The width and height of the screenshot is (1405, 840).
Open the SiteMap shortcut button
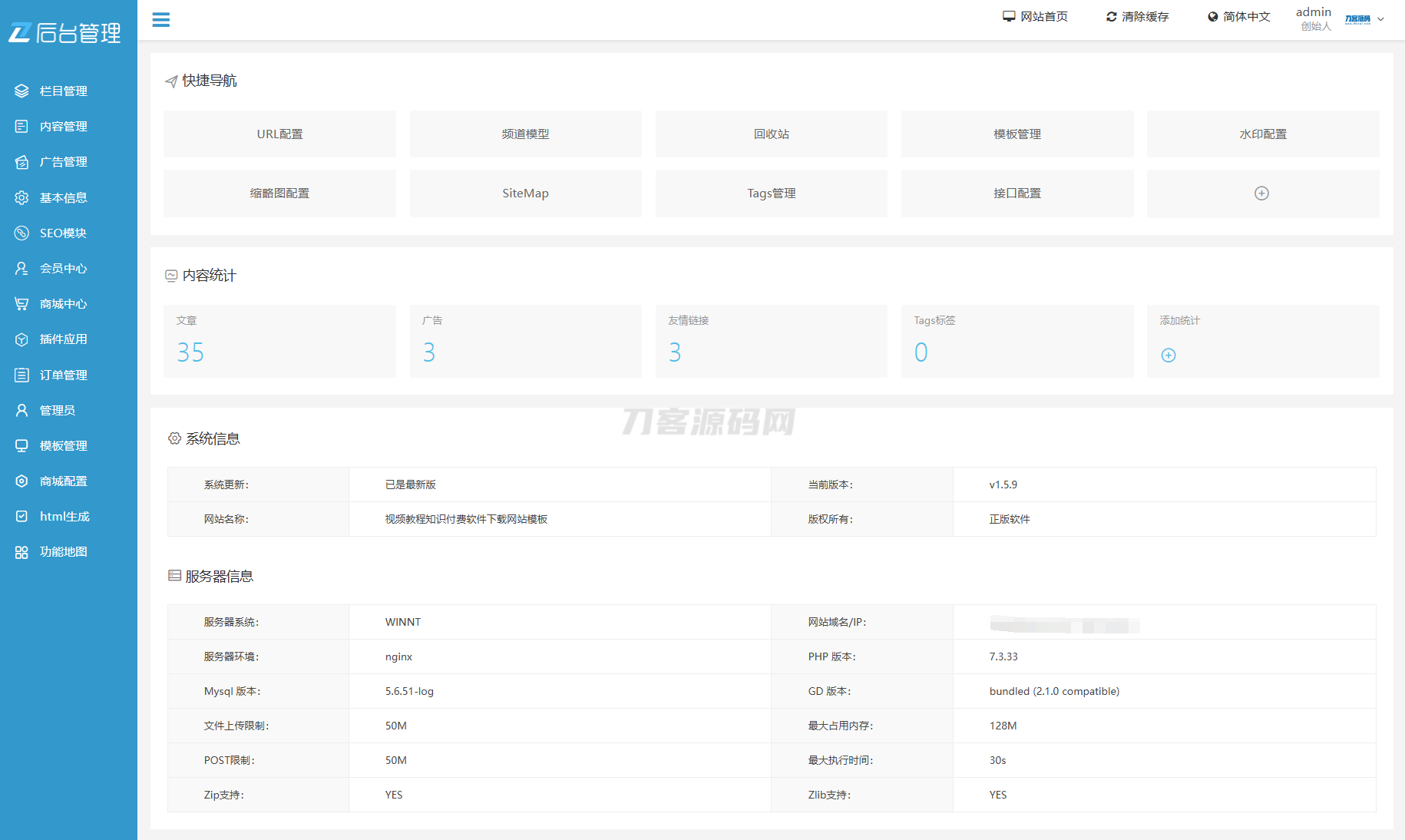[525, 193]
